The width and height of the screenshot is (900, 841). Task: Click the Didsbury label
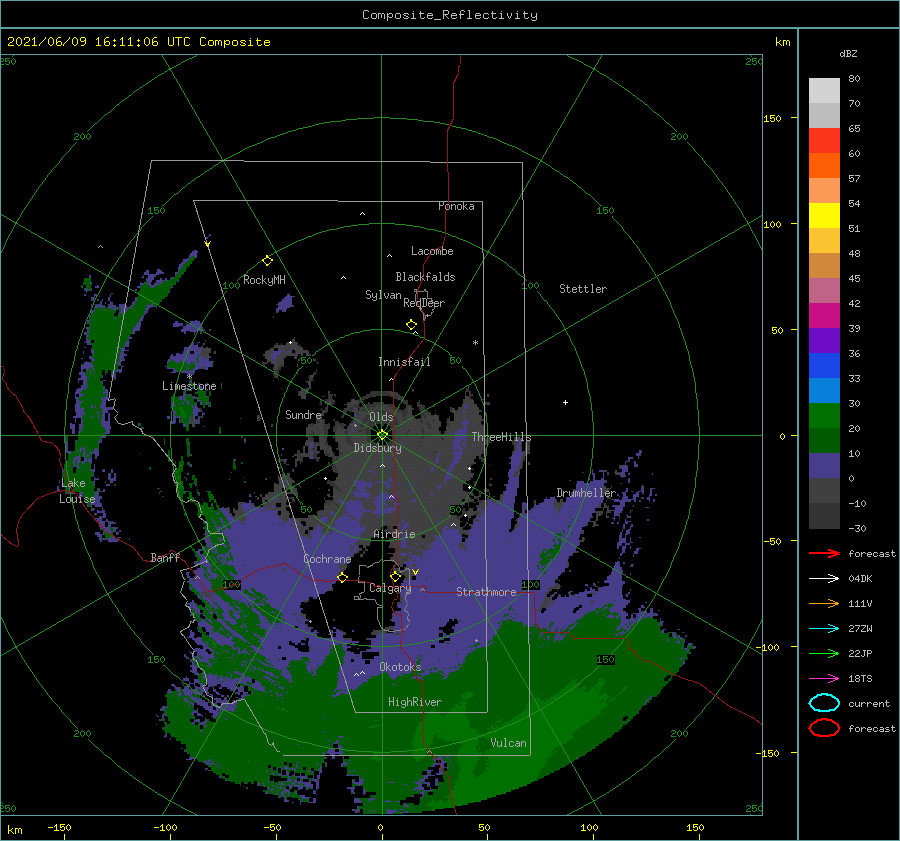pos(378,448)
